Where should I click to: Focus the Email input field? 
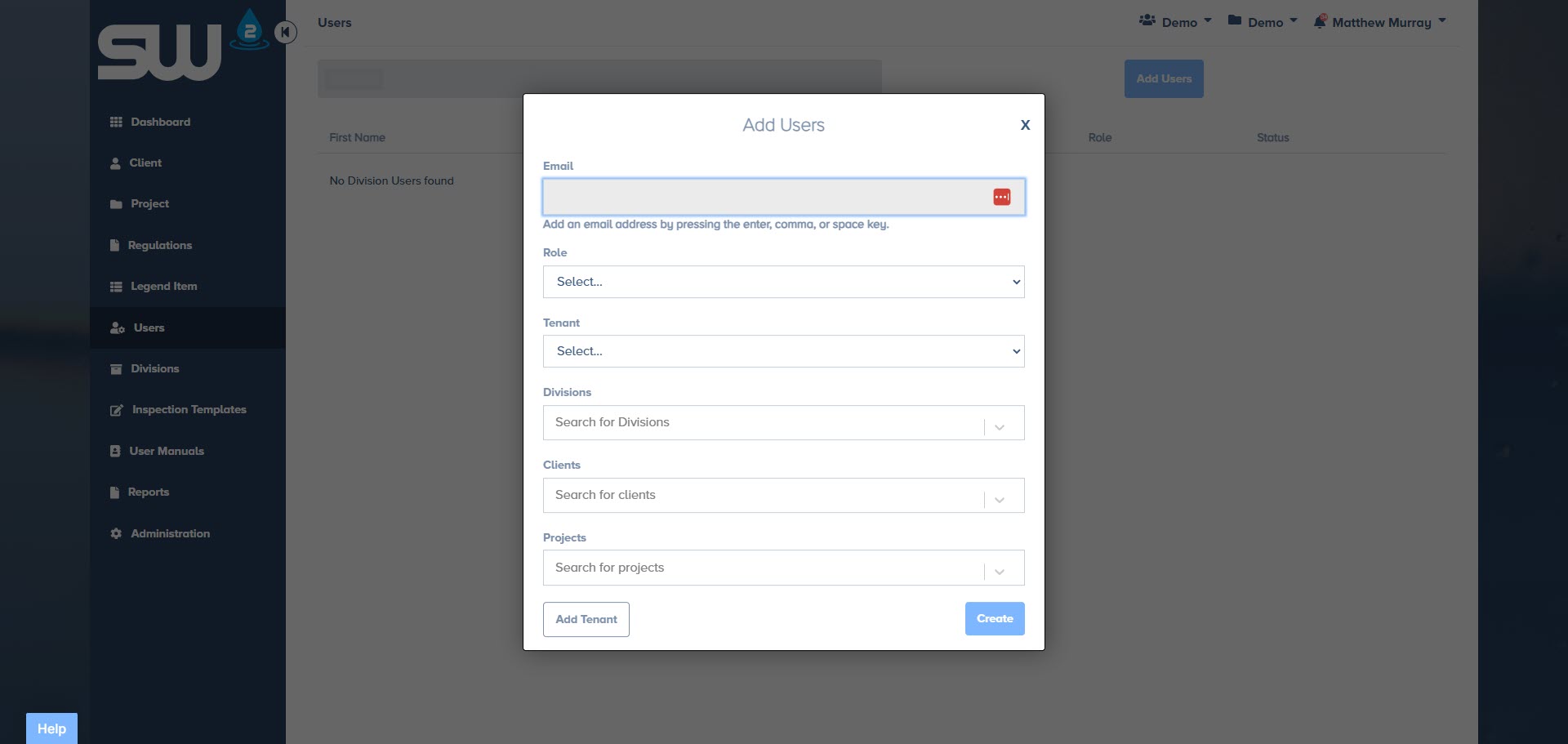(x=764, y=197)
